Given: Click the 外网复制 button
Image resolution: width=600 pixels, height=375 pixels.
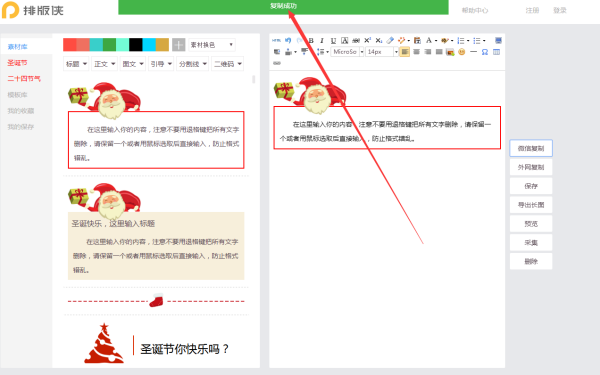Looking at the screenshot, I should click(531, 167).
